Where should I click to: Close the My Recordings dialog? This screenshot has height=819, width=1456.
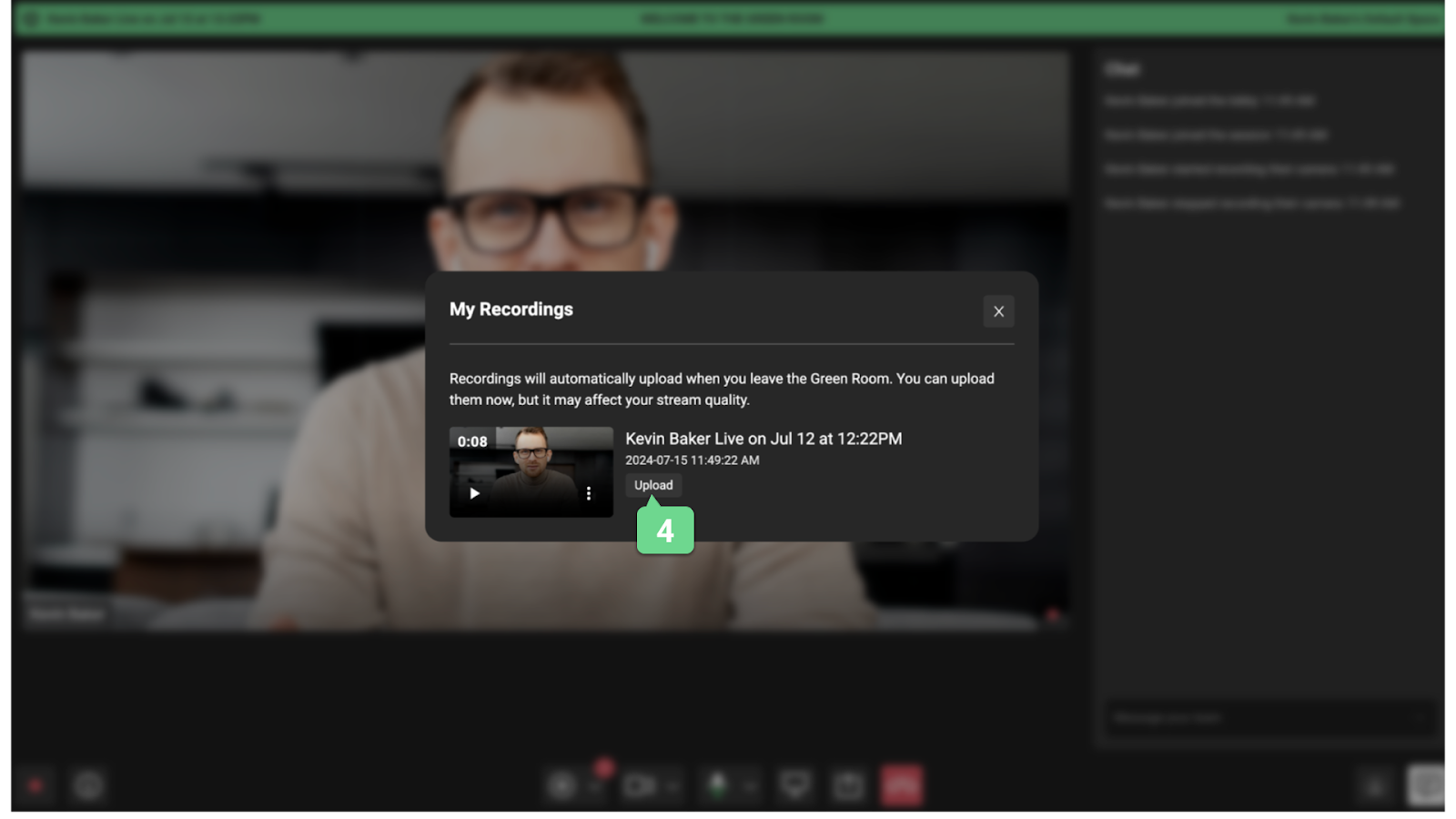pos(998,311)
